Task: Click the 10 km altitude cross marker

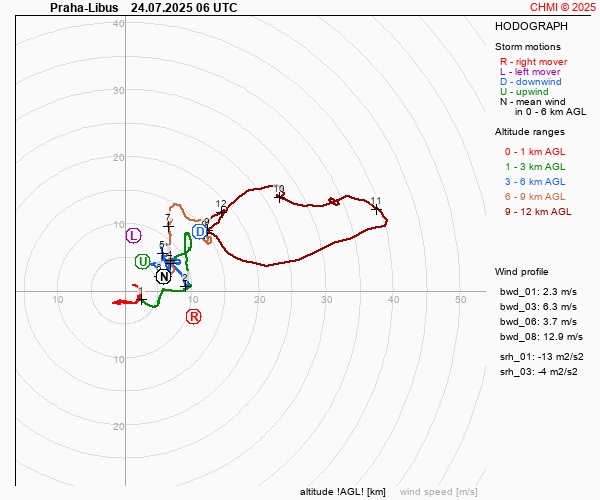Action: pos(280,197)
